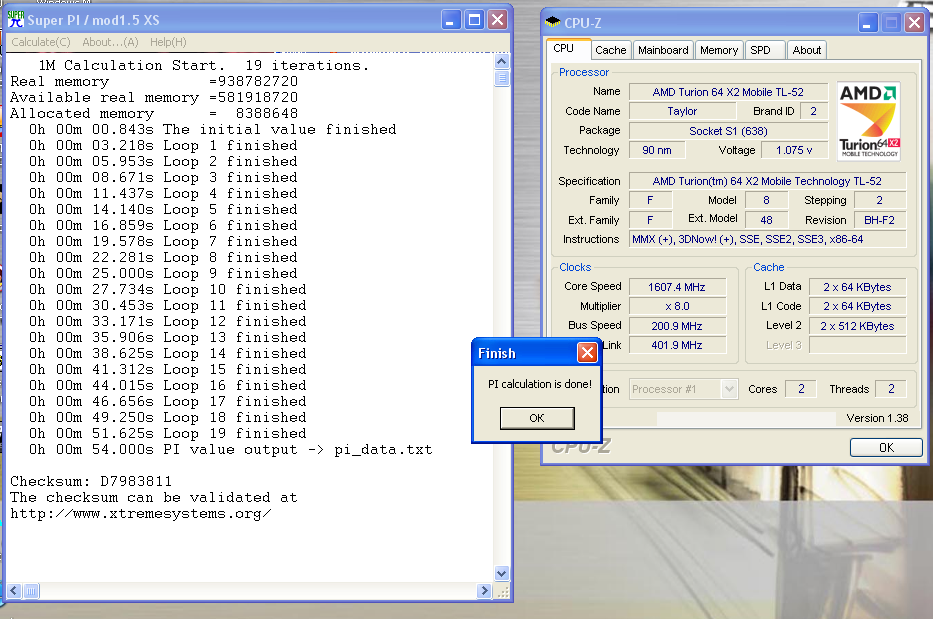This screenshot has height=619, width=933.
Task: Click the Checksum: D7983811 line
Action: 91,481
